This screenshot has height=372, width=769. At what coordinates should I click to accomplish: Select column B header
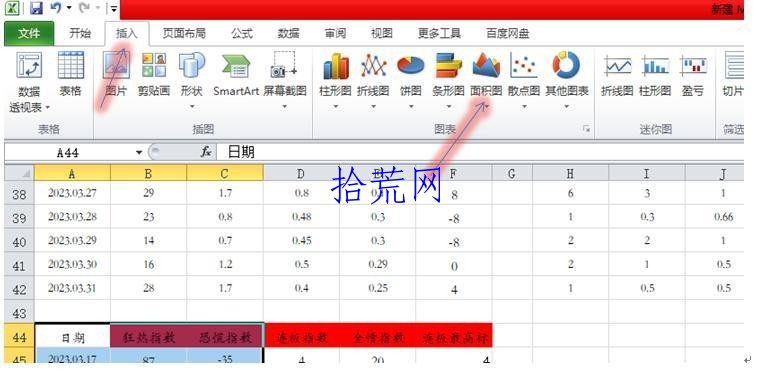coord(149,173)
